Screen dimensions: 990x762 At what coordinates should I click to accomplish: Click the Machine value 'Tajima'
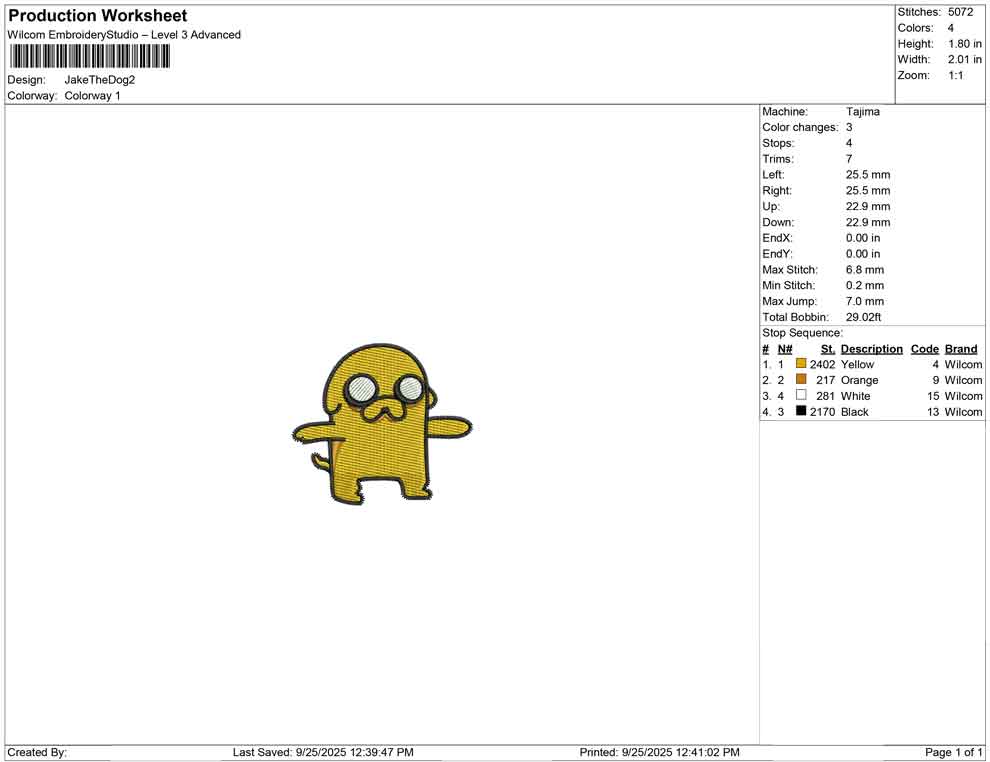click(x=862, y=112)
